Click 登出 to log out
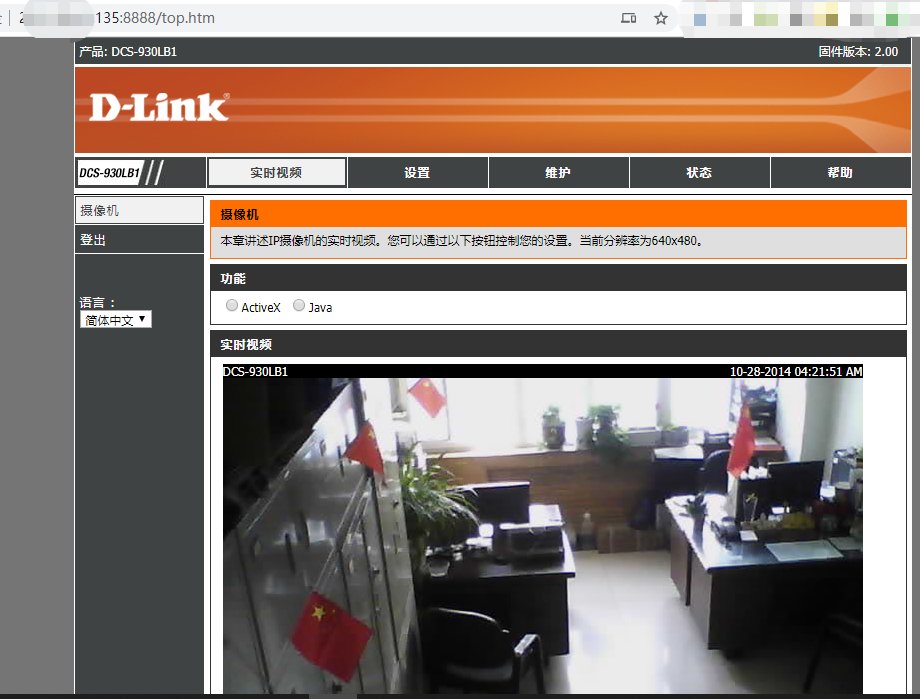 (x=139, y=240)
